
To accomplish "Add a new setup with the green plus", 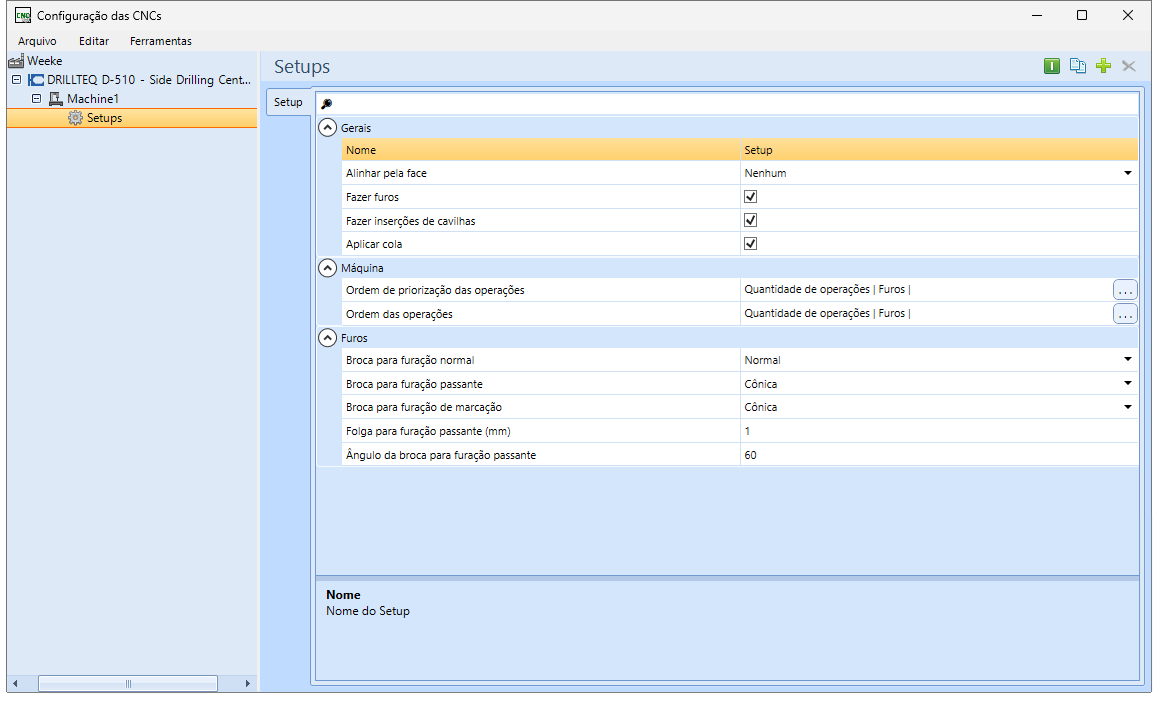I will pyautogui.click(x=1103, y=66).
